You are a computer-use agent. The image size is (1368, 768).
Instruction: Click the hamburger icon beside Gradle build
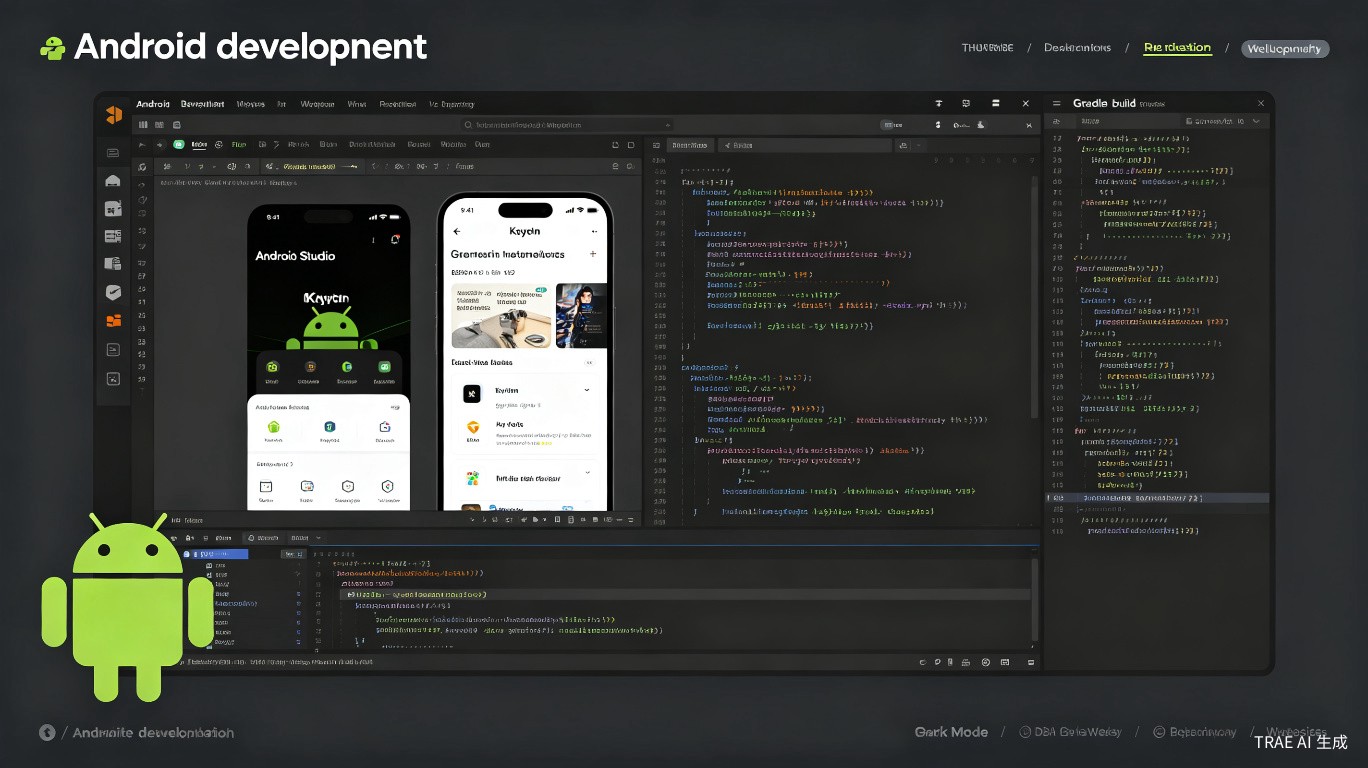(x=1056, y=104)
